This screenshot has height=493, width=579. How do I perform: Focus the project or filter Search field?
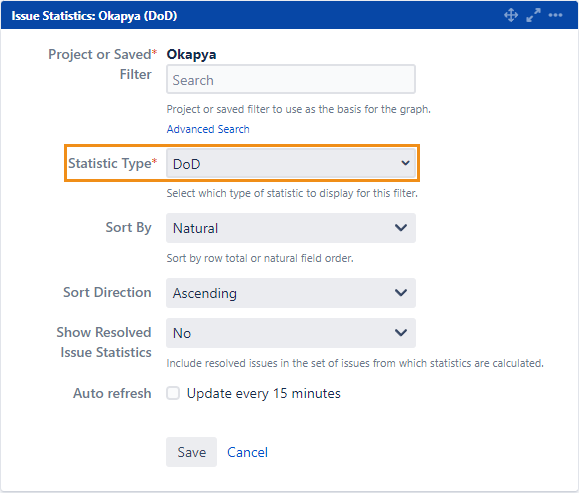pos(291,79)
